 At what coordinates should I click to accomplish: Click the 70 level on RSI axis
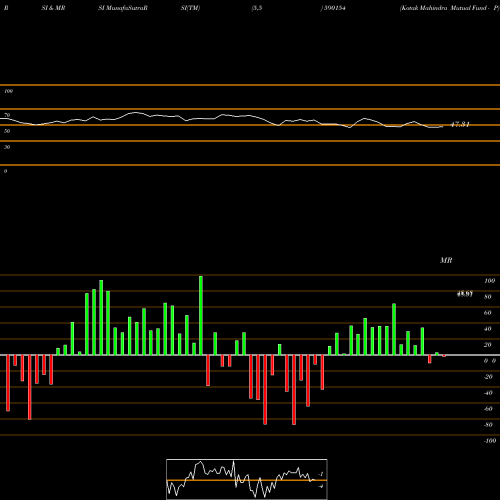tap(7, 115)
